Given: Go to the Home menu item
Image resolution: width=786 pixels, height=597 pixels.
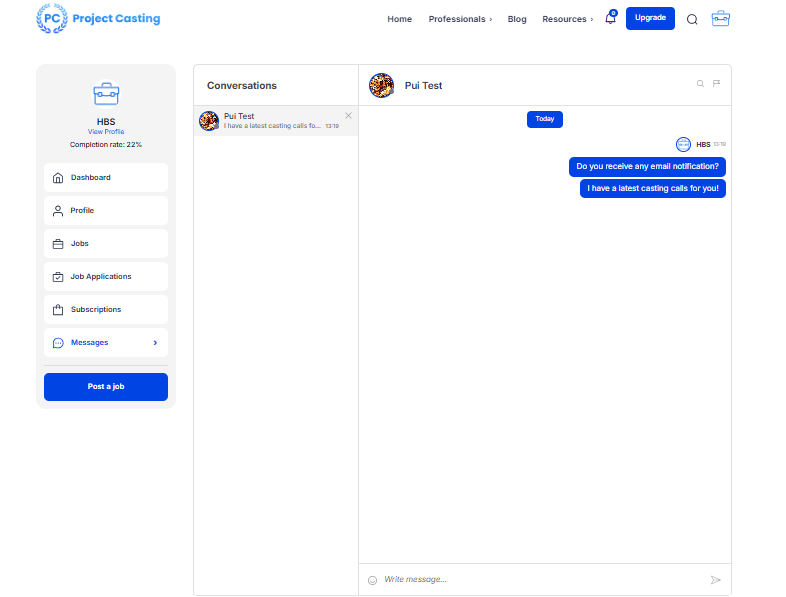Looking at the screenshot, I should [399, 19].
